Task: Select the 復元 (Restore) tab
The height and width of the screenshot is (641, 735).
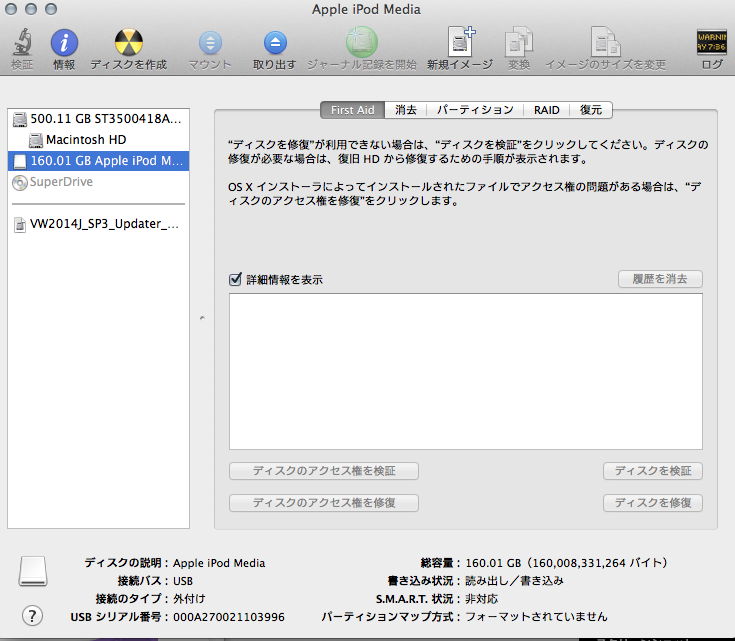Action: click(591, 110)
